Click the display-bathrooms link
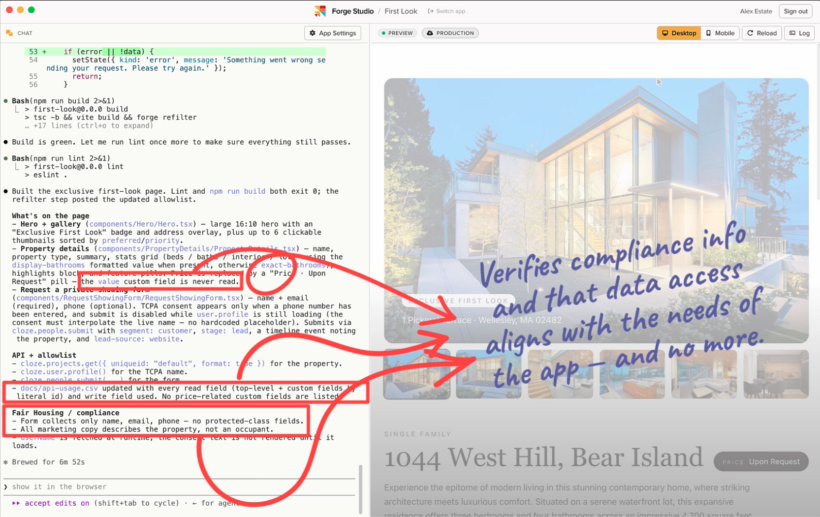 [x=48, y=265]
